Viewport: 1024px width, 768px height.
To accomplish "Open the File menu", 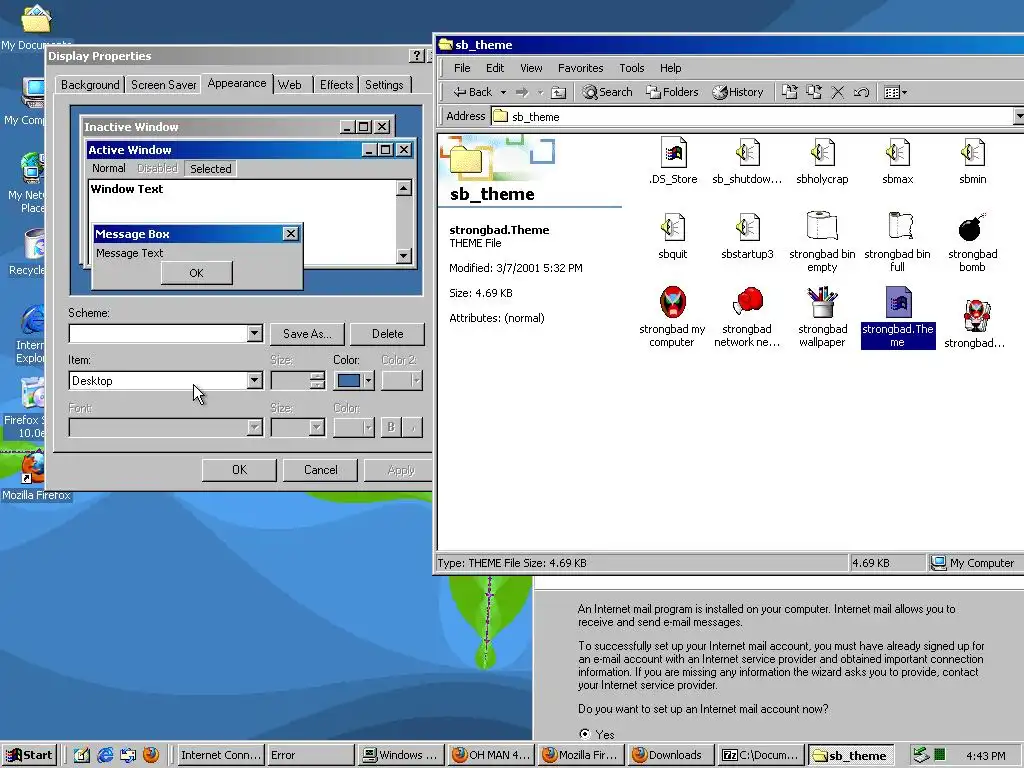I will [x=462, y=68].
